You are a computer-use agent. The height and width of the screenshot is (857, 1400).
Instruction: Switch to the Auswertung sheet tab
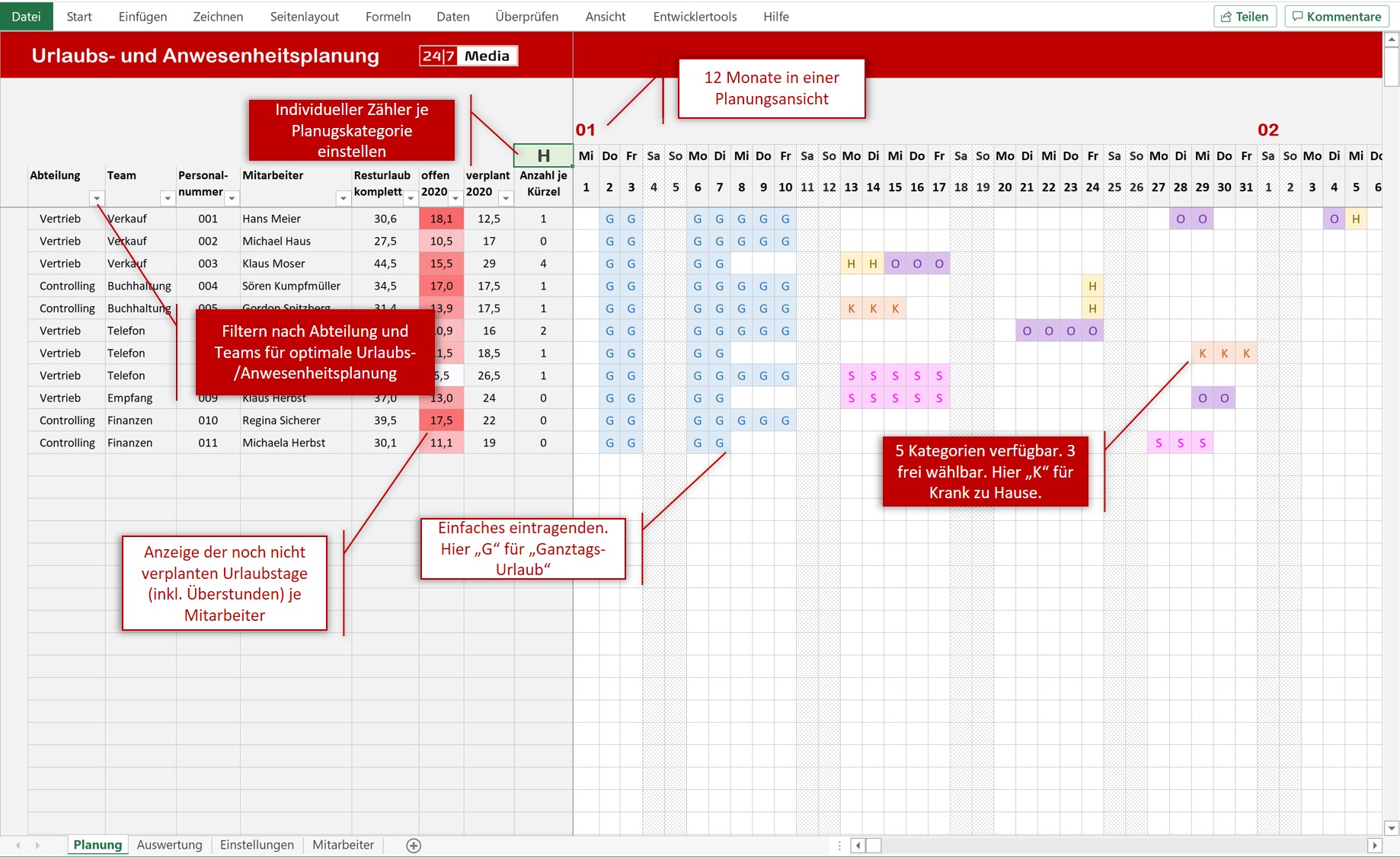coord(169,845)
